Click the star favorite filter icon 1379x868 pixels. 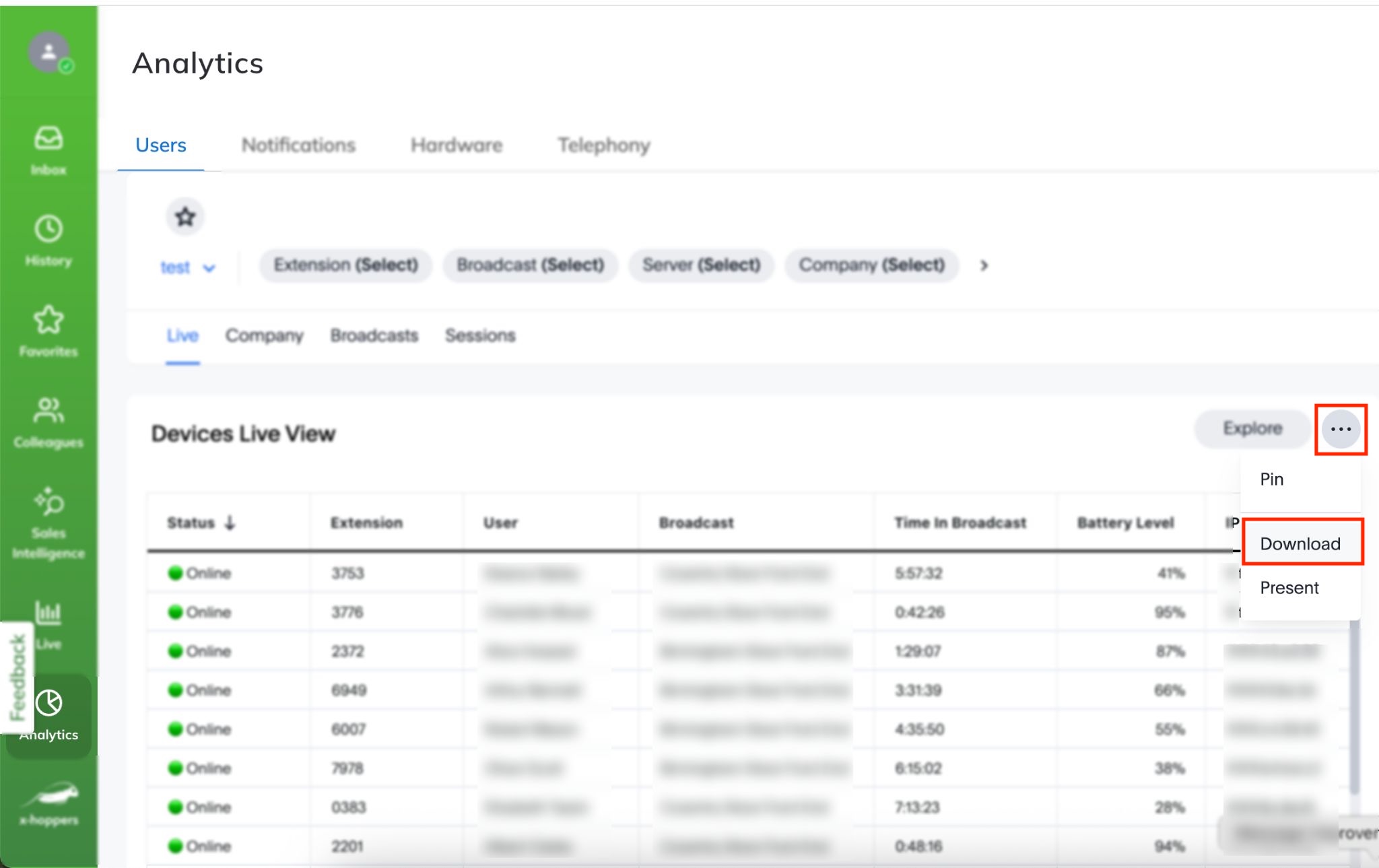coord(185,217)
